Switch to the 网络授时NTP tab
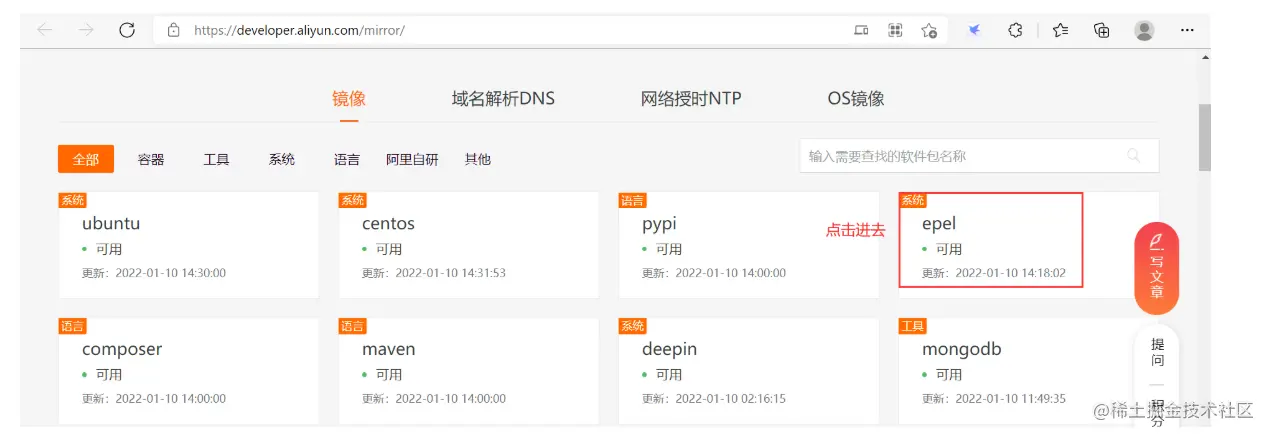This screenshot has height=436, width=1269. (x=691, y=99)
